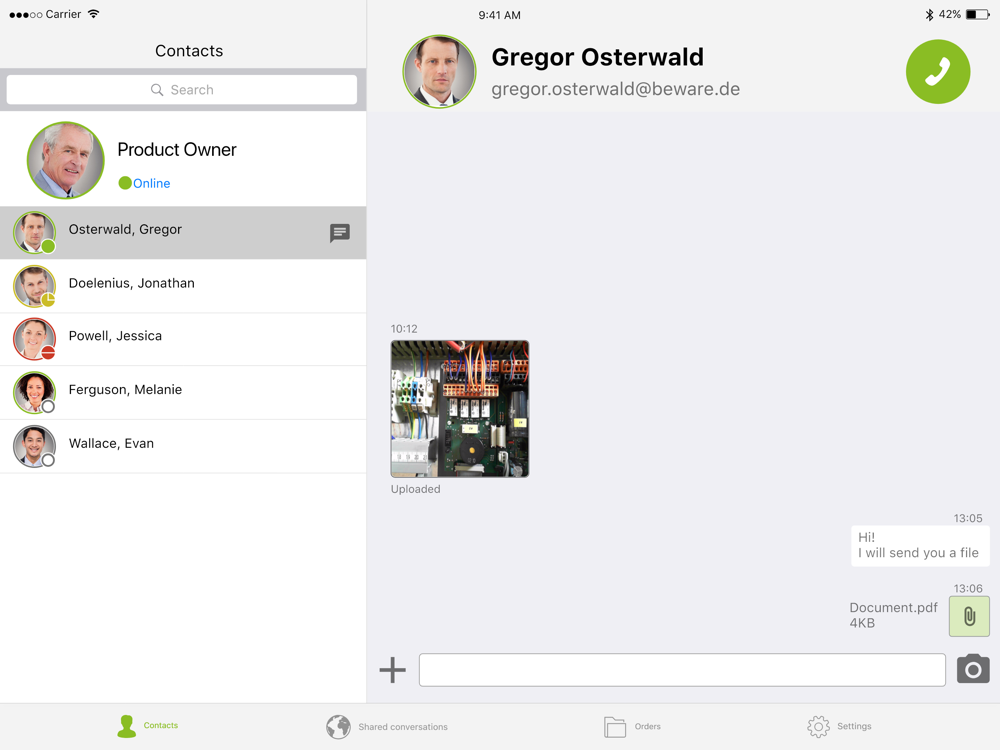Click the 9:41 AM clock in status bar
This screenshot has height=750, width=1000.
click(x=499, y=15)
